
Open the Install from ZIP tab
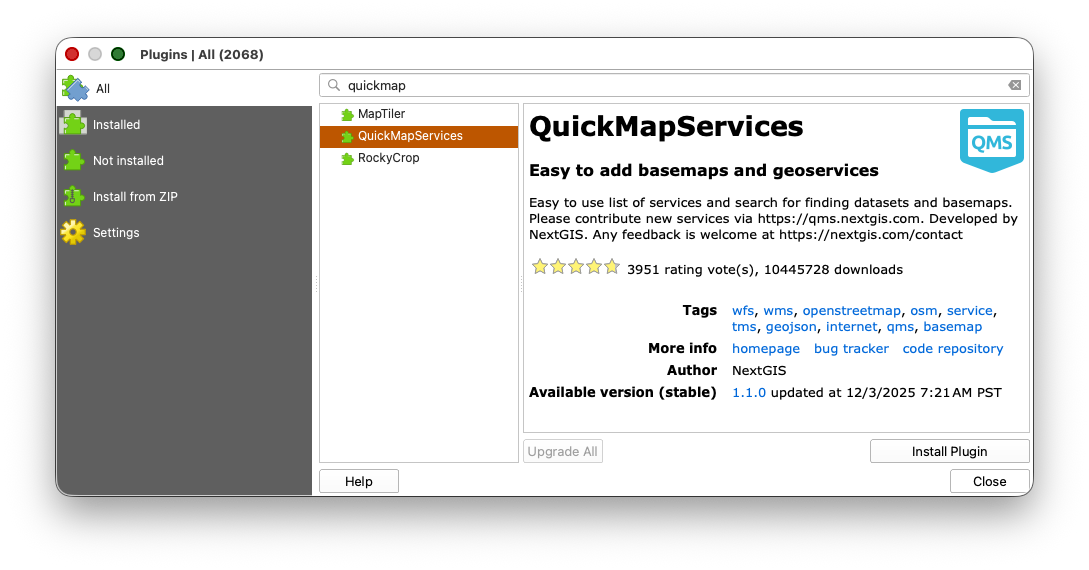[135, 197]
